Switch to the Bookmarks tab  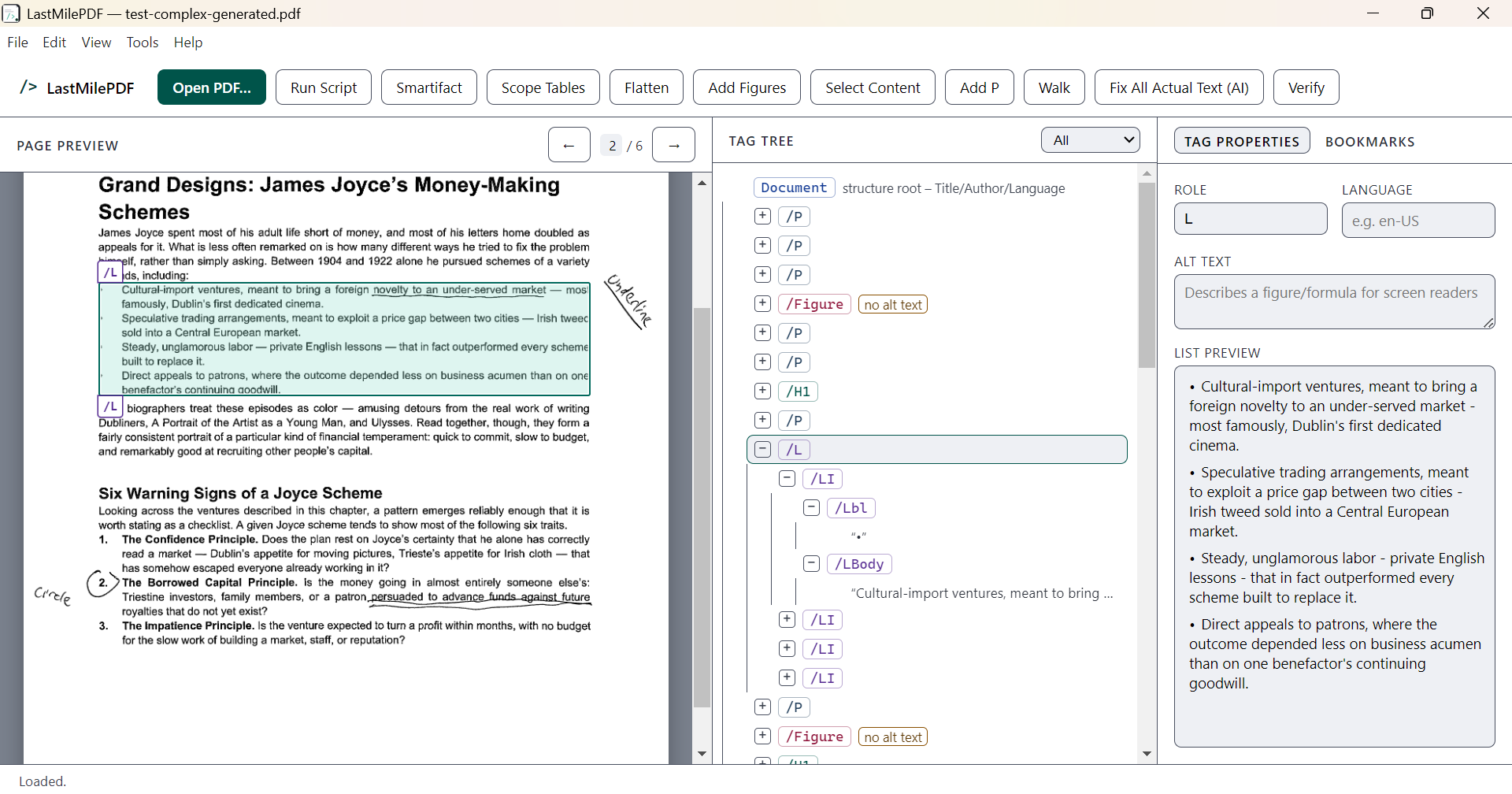[x=1370, y=141]
